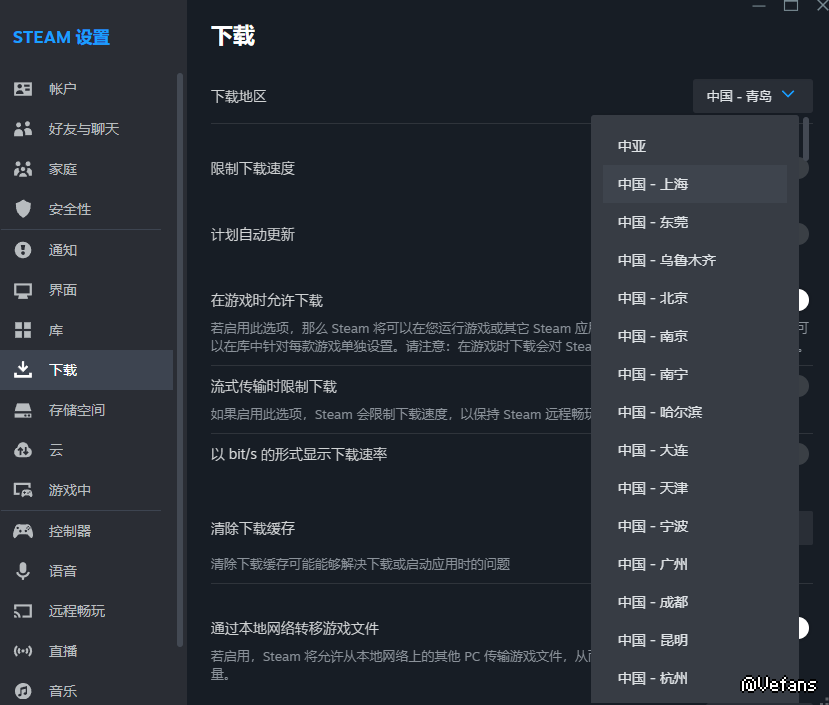Pick 中国 - 杭州 from region list
The image size is (829, 705).
click(695, 679)
